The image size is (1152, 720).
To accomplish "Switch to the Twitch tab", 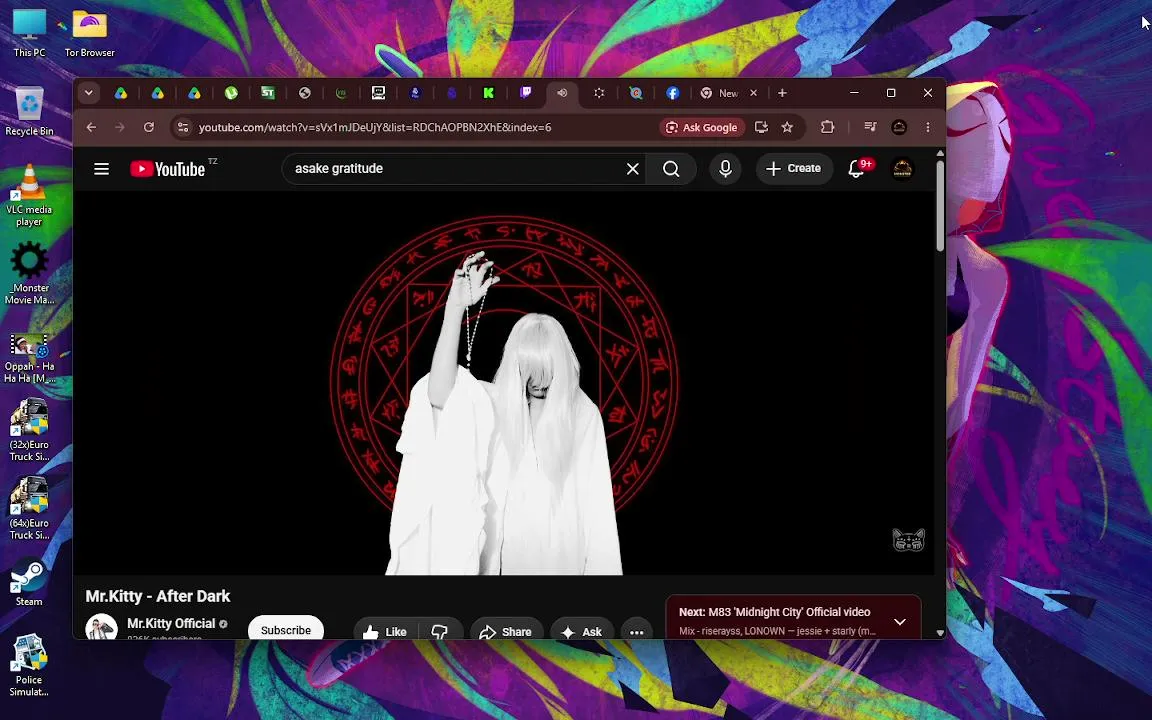I will tap(525, 93).
